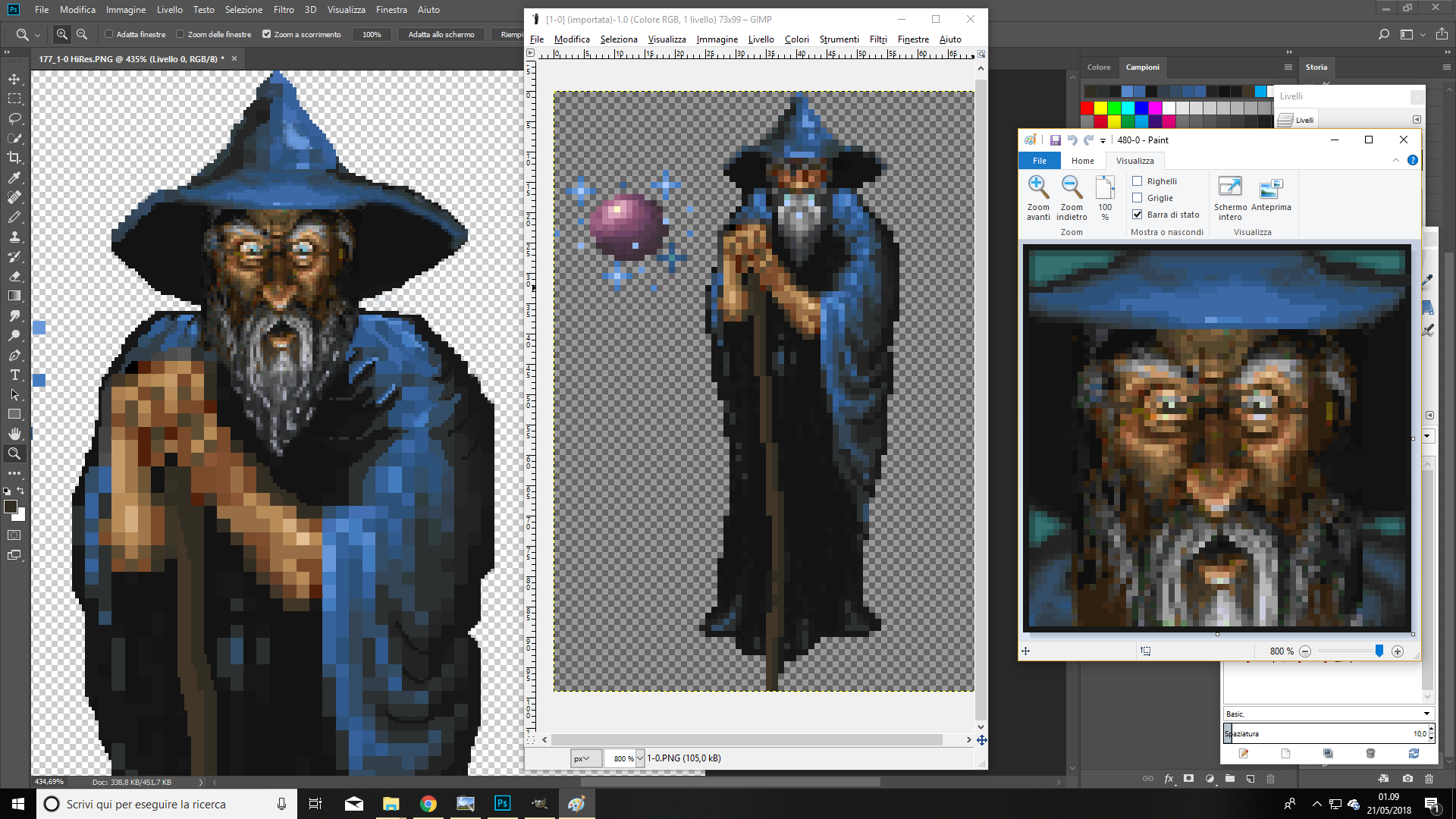This screenshot has width=1456, height=819.
Task: Select the Gradient tool in Photoshop
Action: click(x=14, y=296)
